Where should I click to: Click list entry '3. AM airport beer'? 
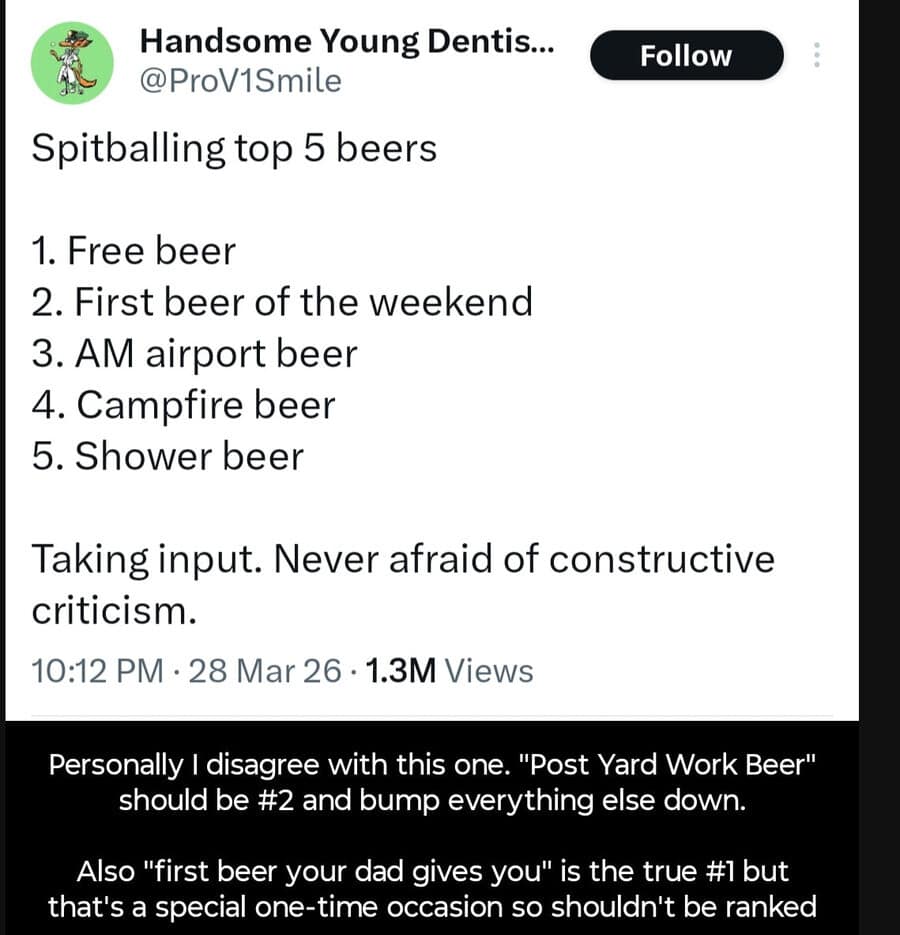click(195, 353)
